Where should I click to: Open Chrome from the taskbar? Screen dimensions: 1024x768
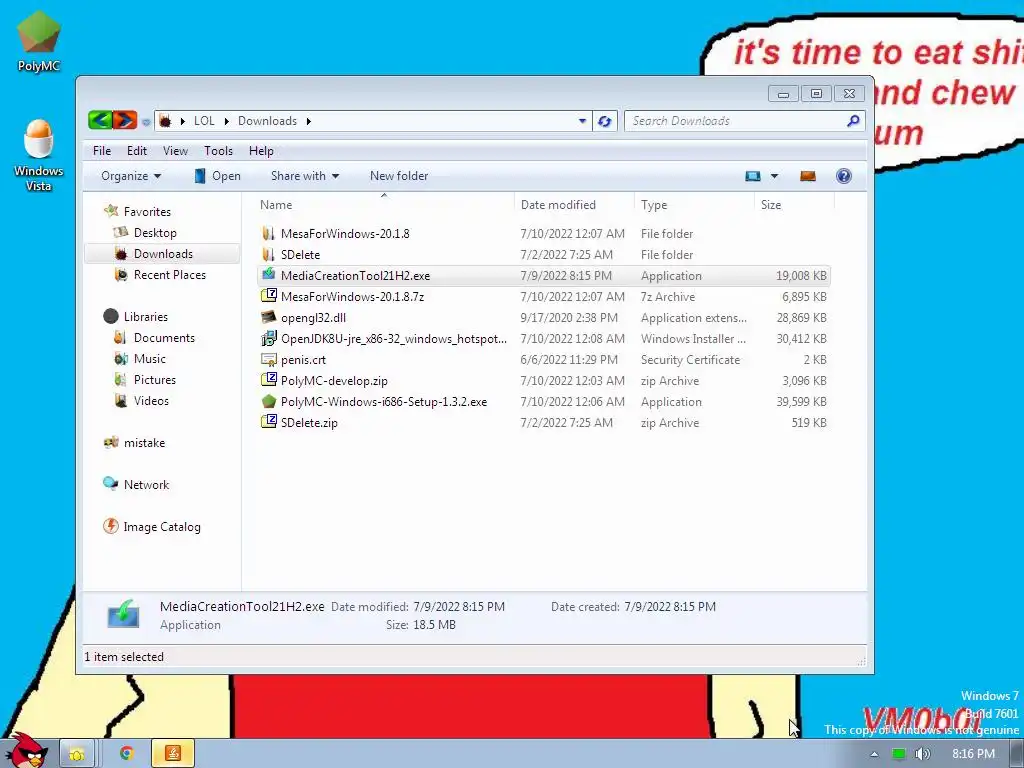pyautogui.click(x=127, y=754)
